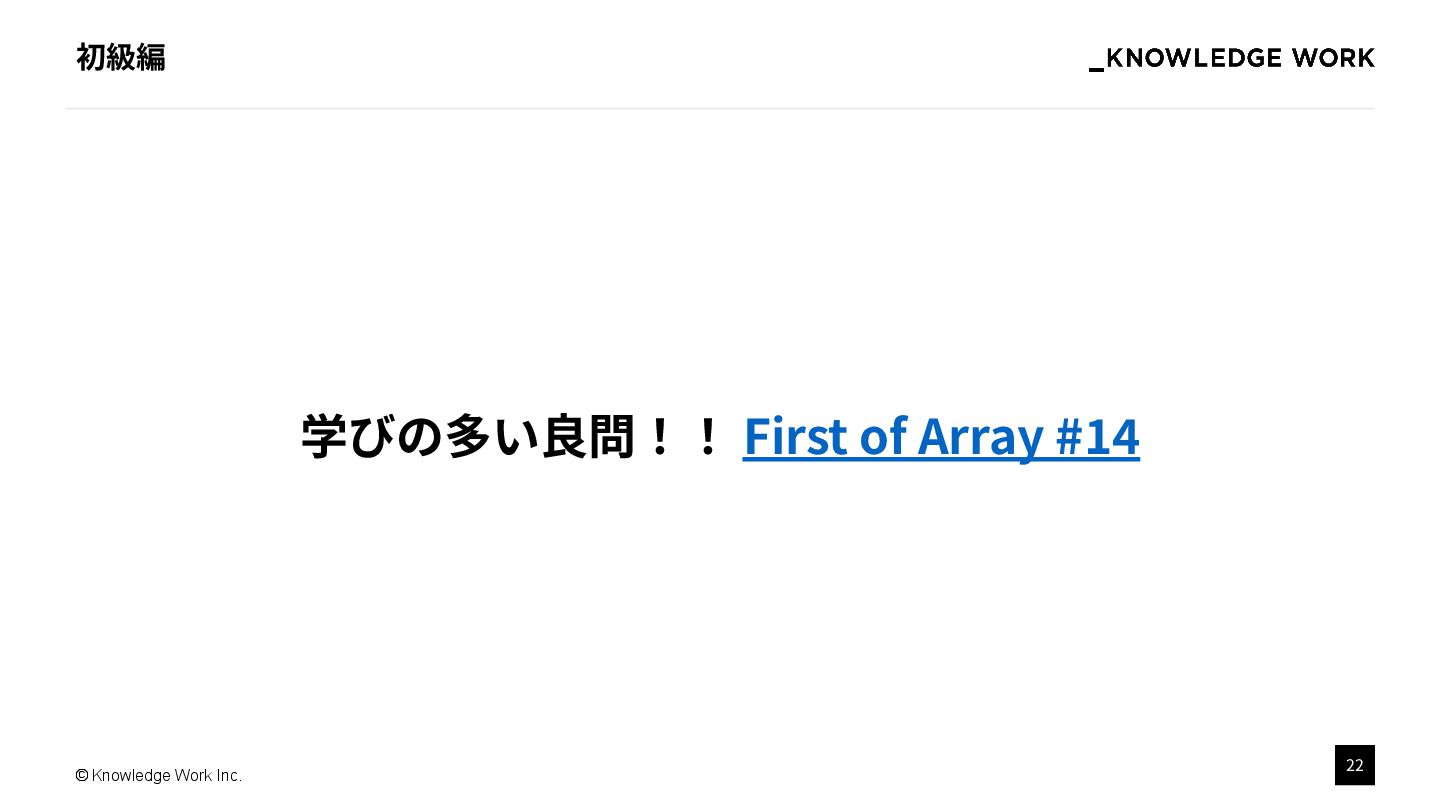Viewport: 1440px width, 810px height.
Task: Click the KNOWLEDGE WORK logo
Action: [1232, 58]
